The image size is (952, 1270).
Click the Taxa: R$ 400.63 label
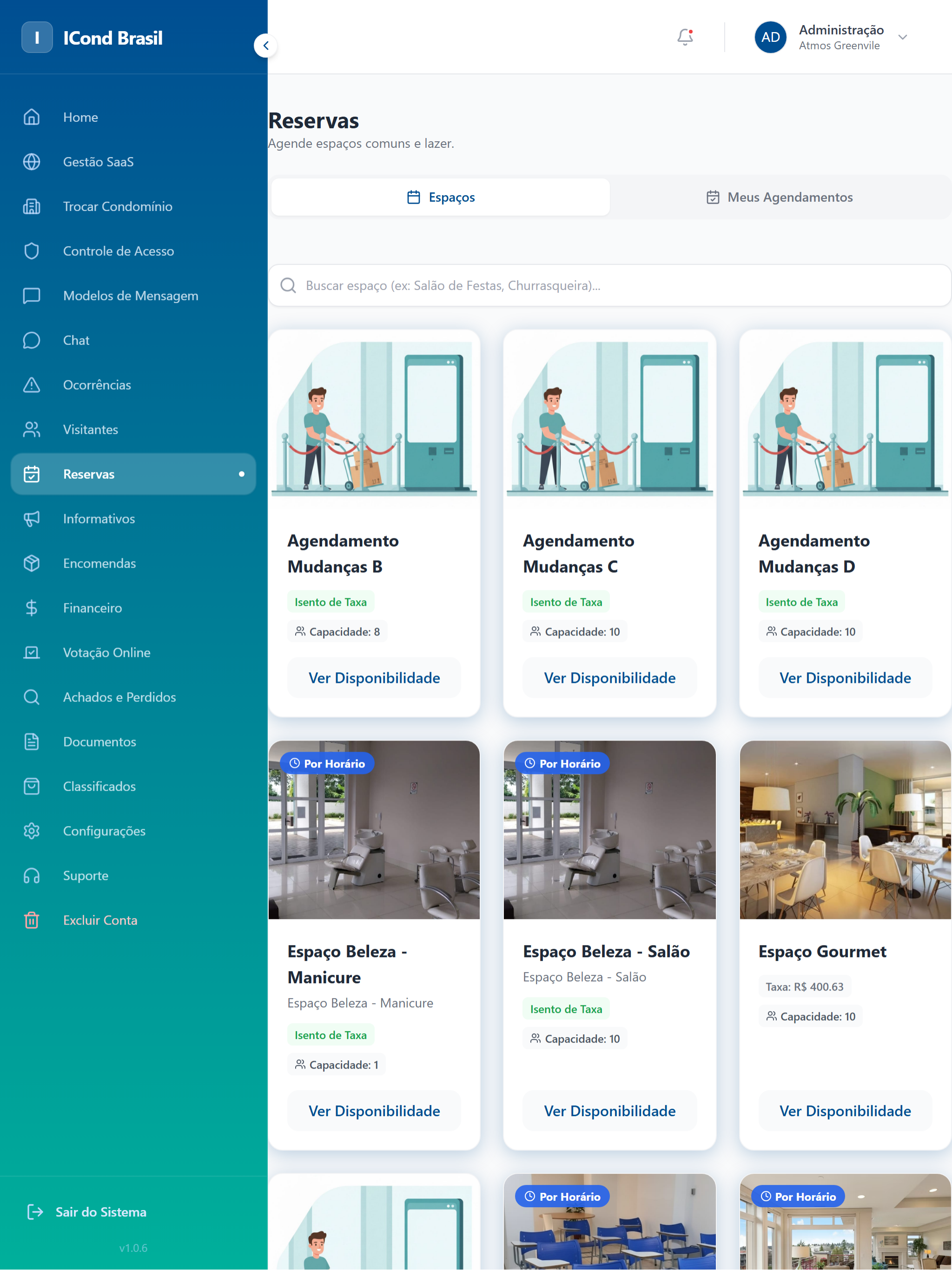coord(805,987)
